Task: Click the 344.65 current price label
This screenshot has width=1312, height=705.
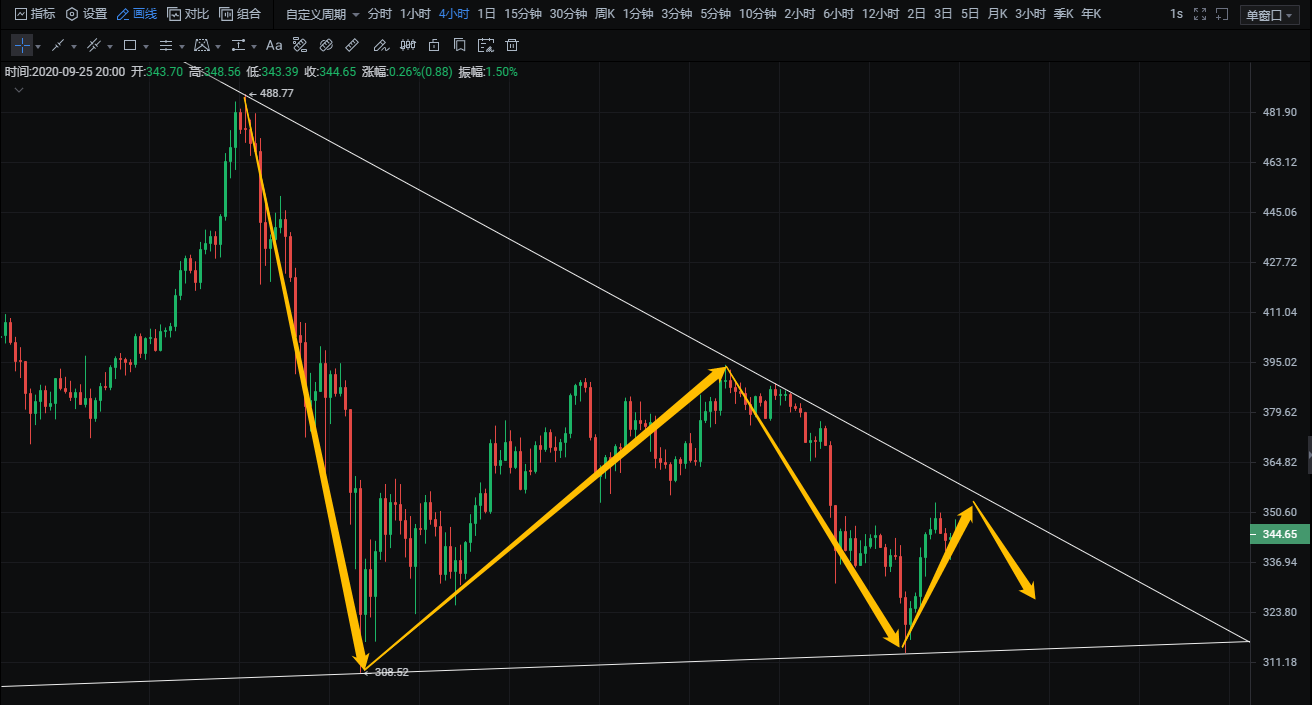Action: coord(1279,535)
